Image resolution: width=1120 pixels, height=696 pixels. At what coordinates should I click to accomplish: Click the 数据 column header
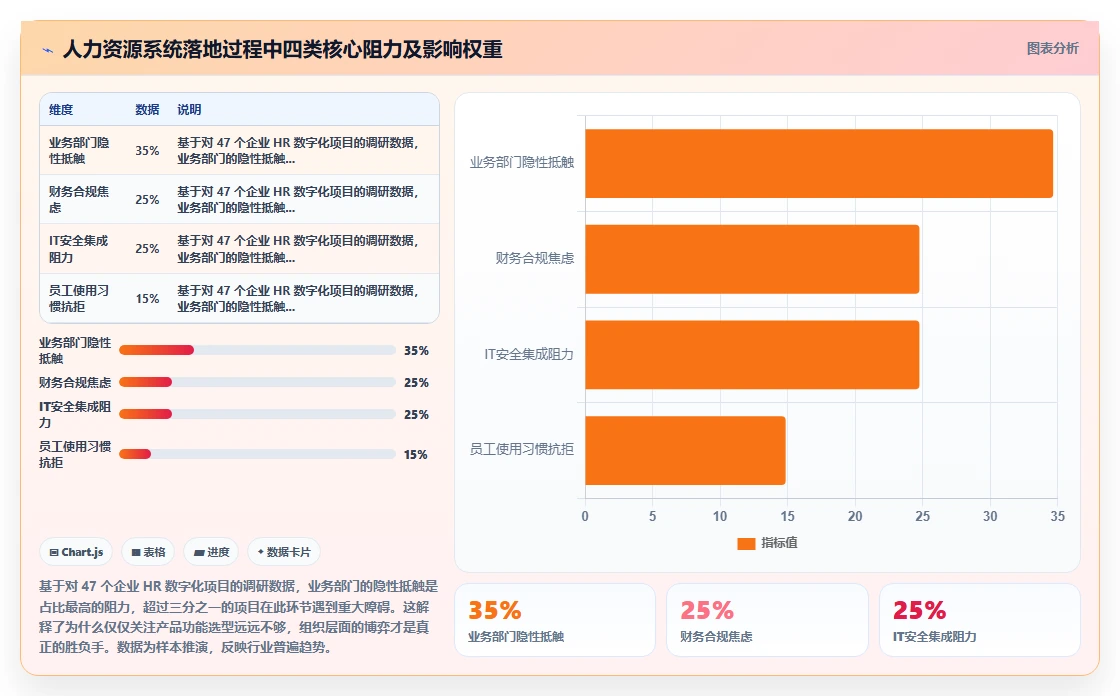tap(147, 109)
